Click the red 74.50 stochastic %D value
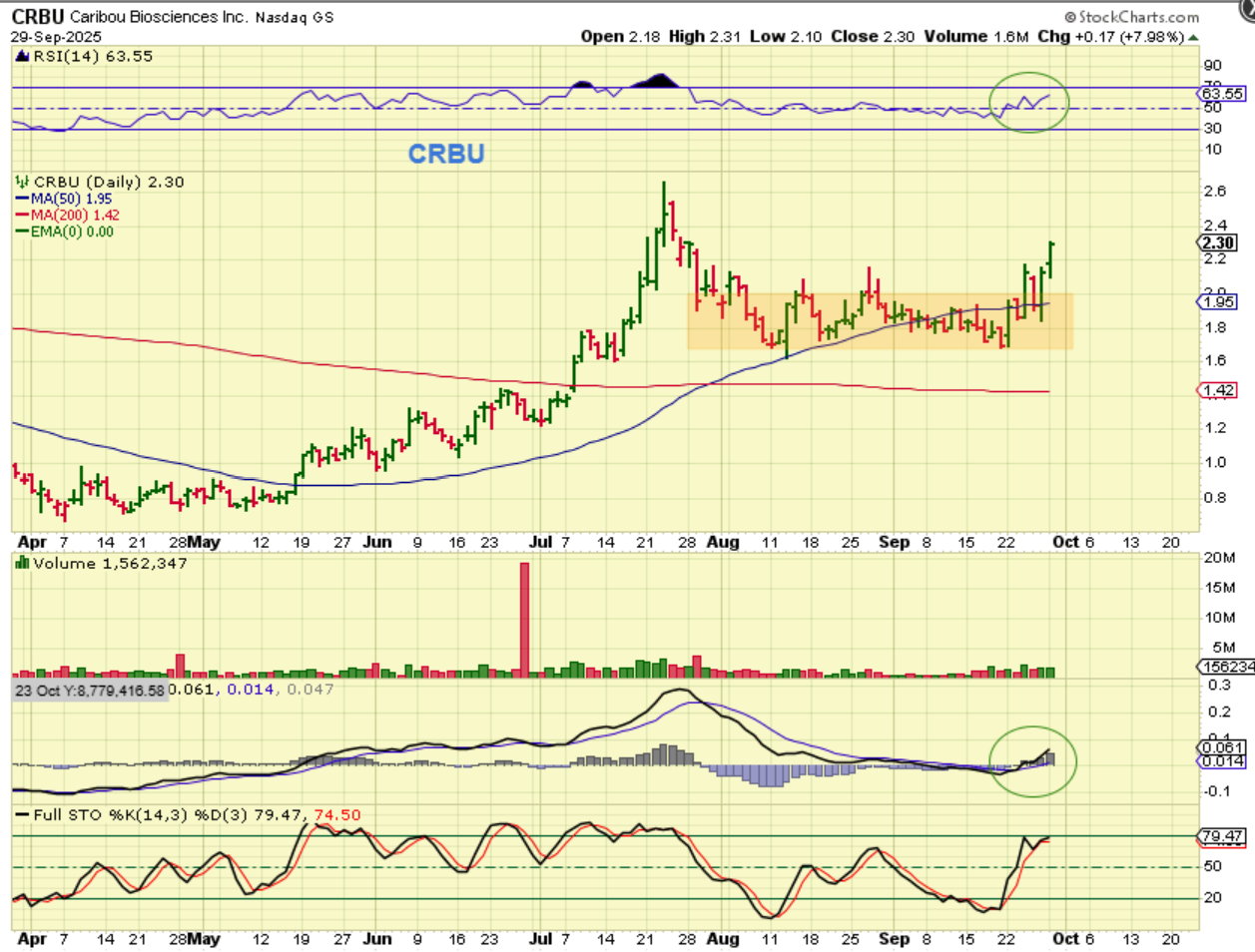This screenshot has height=952, width=1255. coord(337,814)
